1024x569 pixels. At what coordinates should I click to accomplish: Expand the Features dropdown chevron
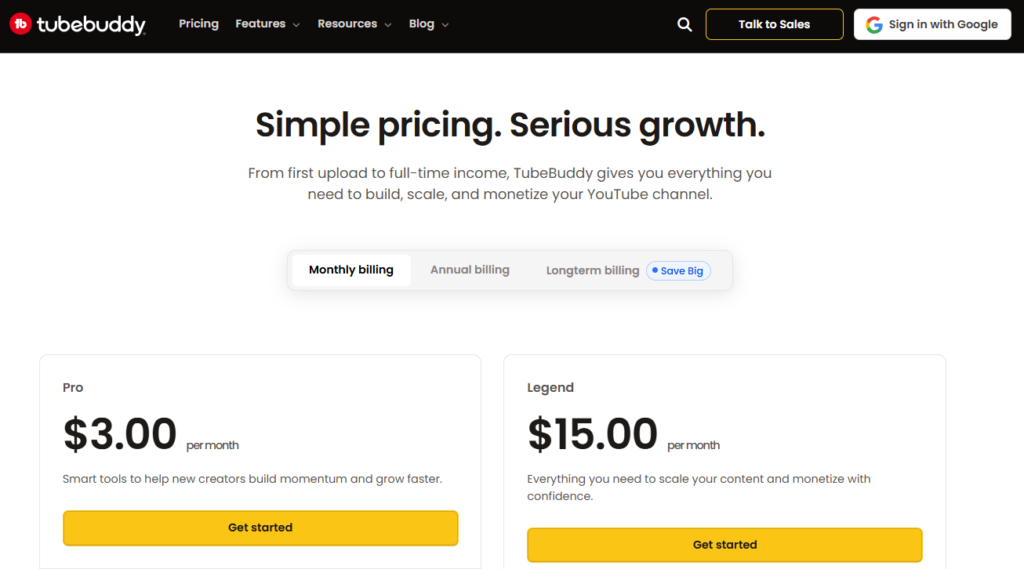point(296,25)
